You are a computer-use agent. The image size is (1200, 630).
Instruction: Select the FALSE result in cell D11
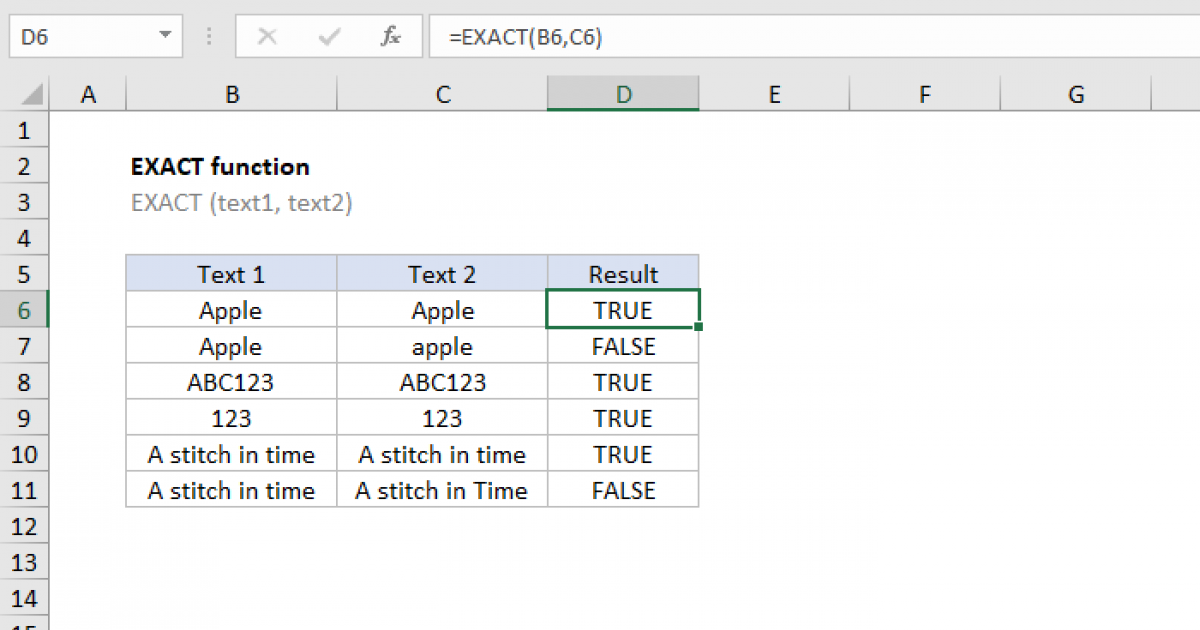623,490
